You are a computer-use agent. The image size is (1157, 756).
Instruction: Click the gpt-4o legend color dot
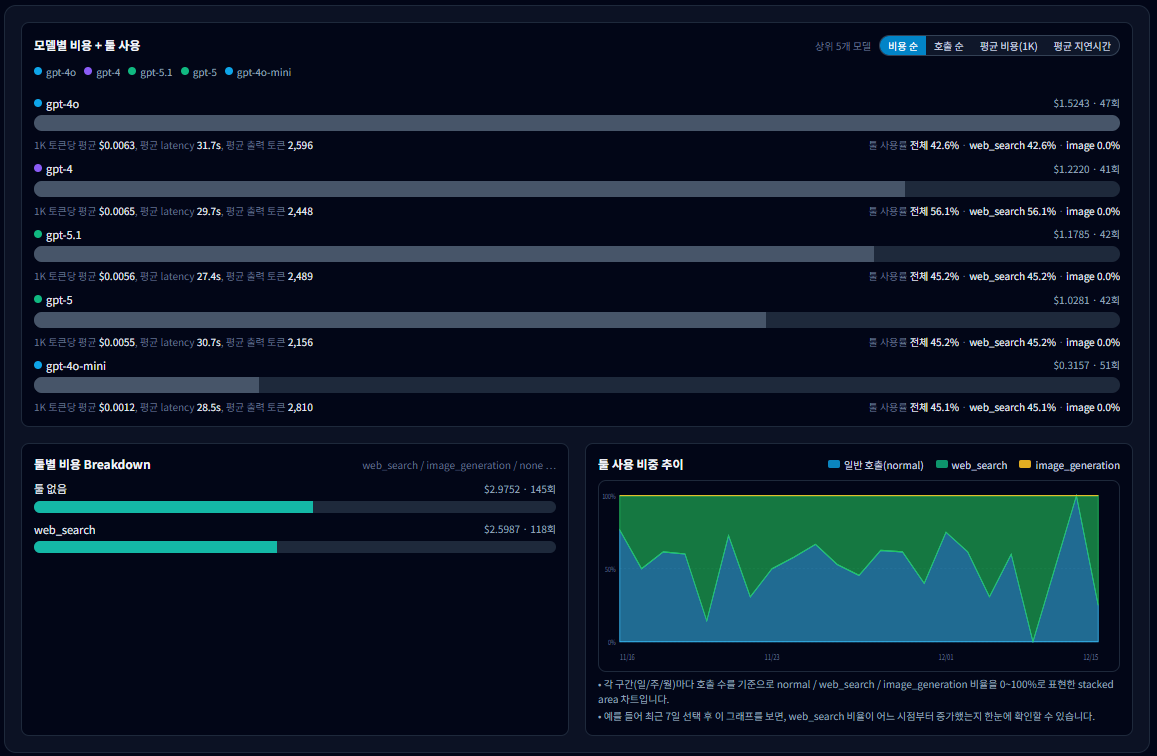38,72
